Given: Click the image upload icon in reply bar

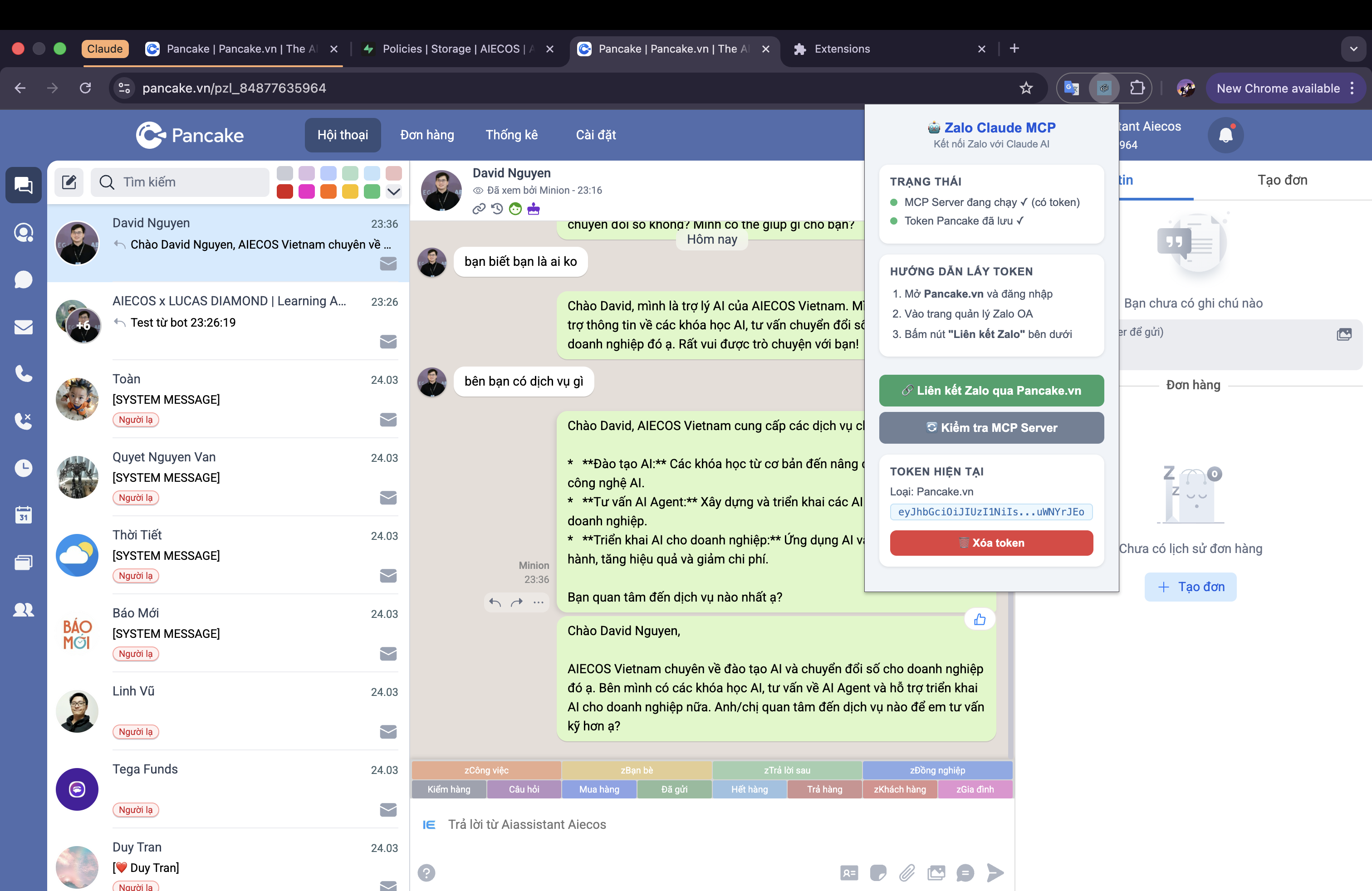Looking at the screenshot, I should click(936, 872).
